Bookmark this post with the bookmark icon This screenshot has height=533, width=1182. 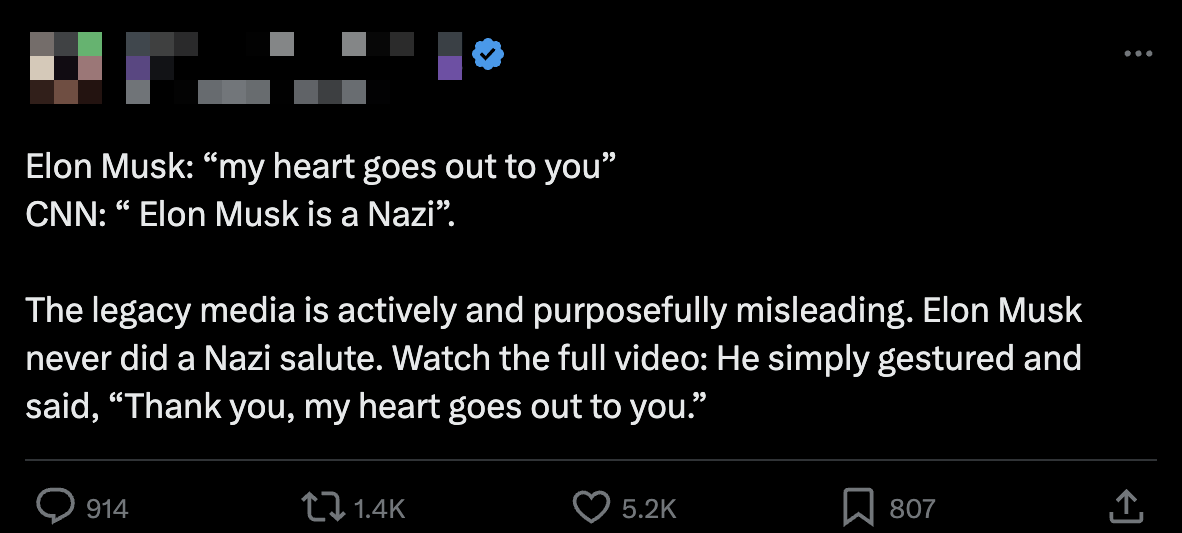859,506
